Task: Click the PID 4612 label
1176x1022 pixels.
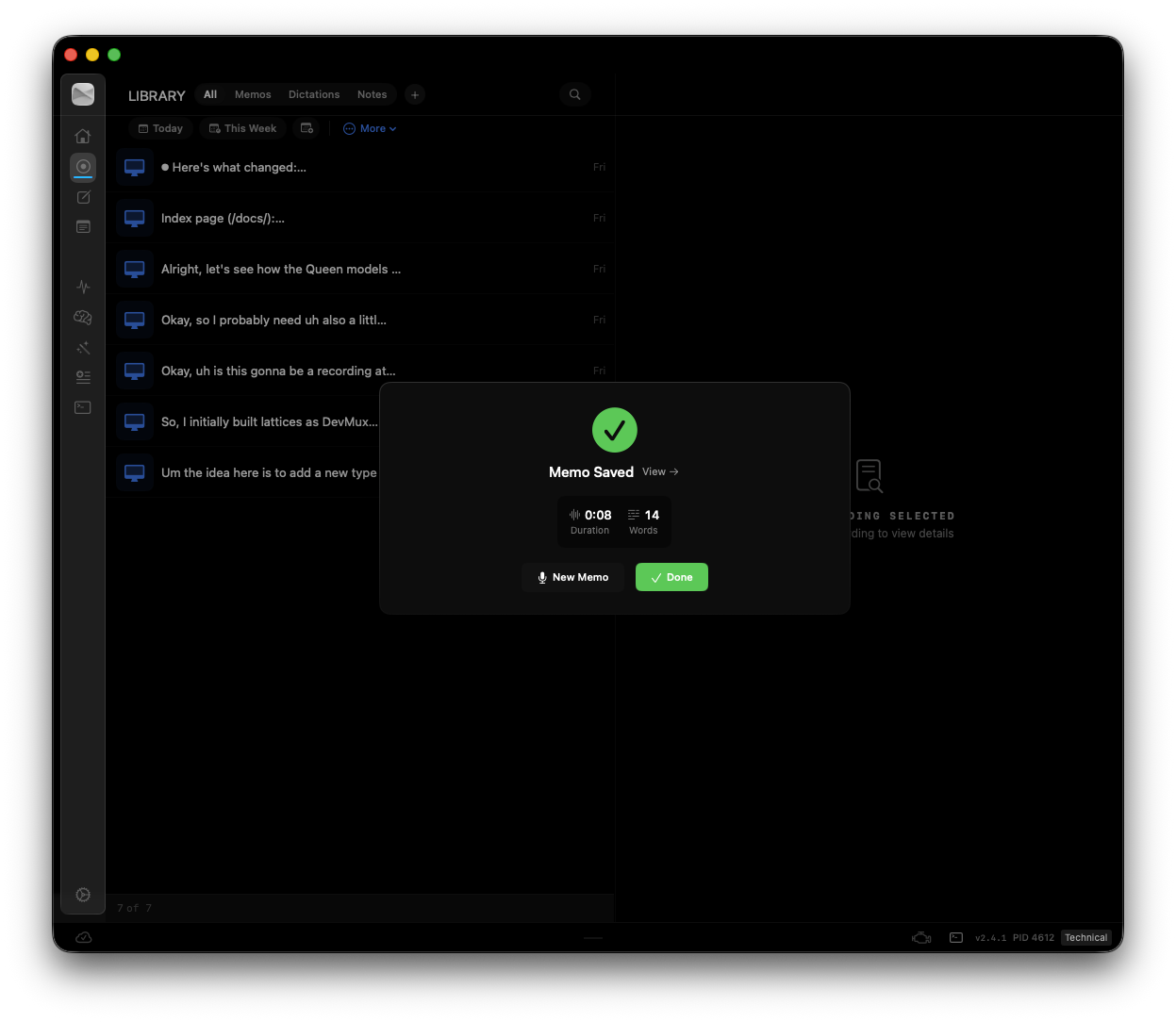Action: click(1034, 938)
